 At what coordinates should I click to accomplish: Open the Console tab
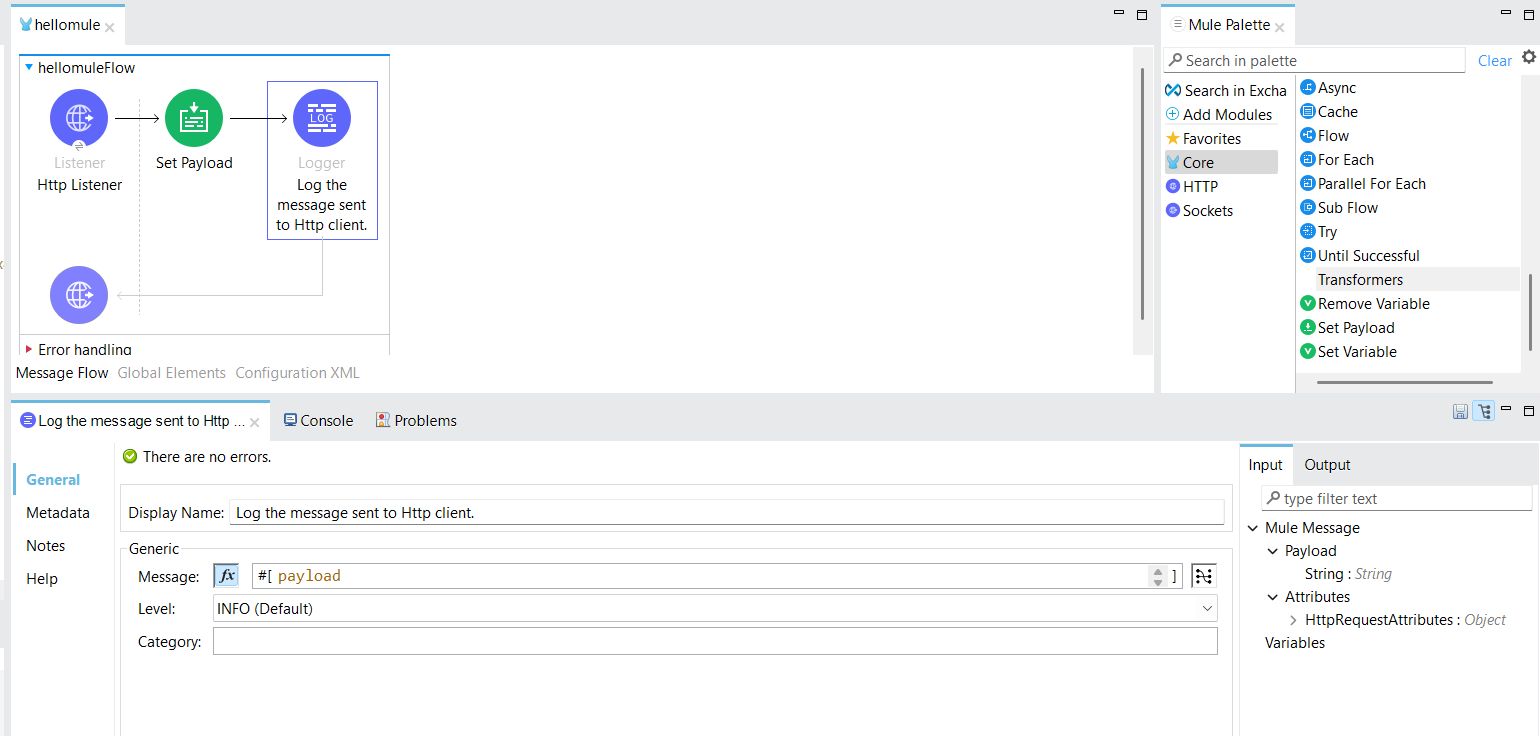click(318, 421)
